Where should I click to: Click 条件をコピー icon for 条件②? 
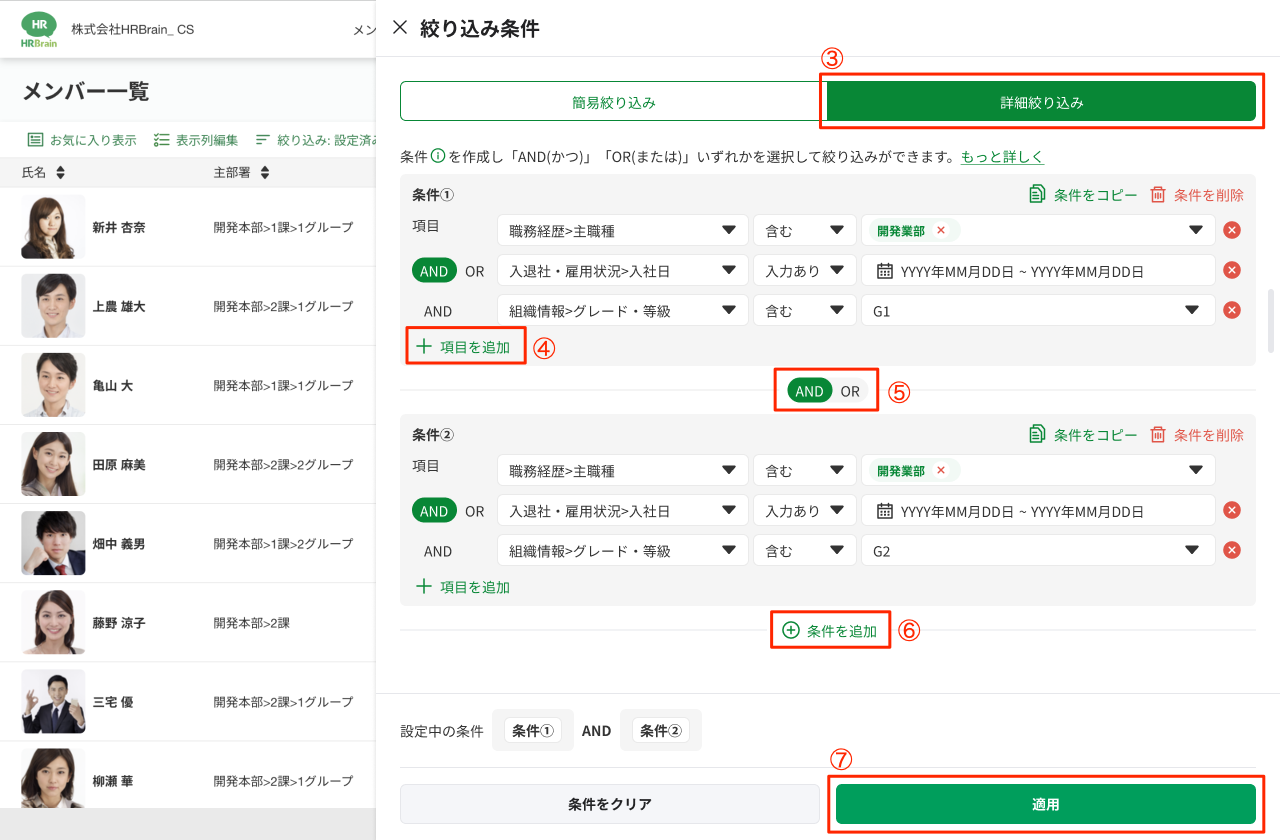(1037, 435)
